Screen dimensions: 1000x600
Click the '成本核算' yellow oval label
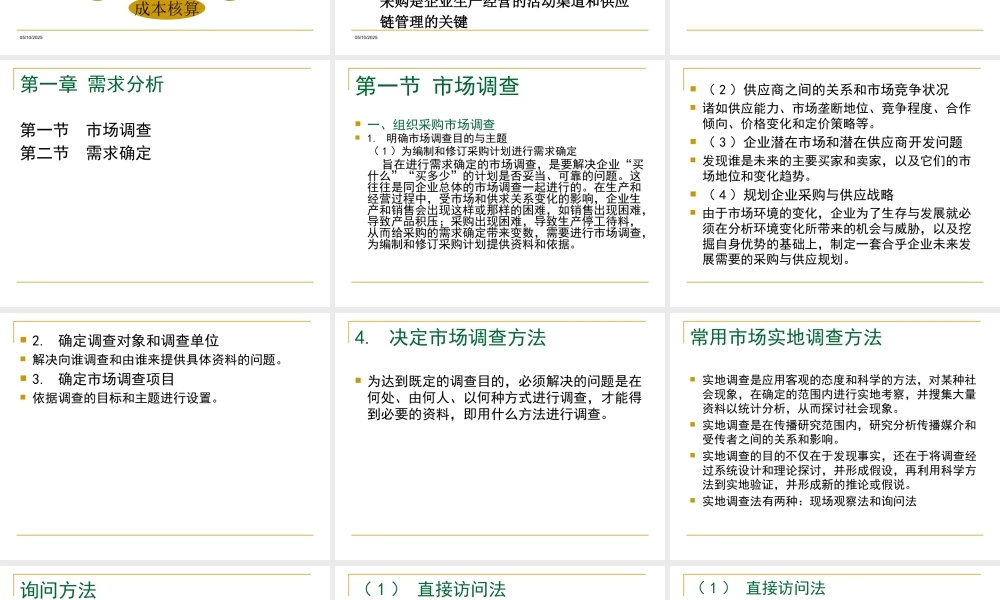pos(166,9)
